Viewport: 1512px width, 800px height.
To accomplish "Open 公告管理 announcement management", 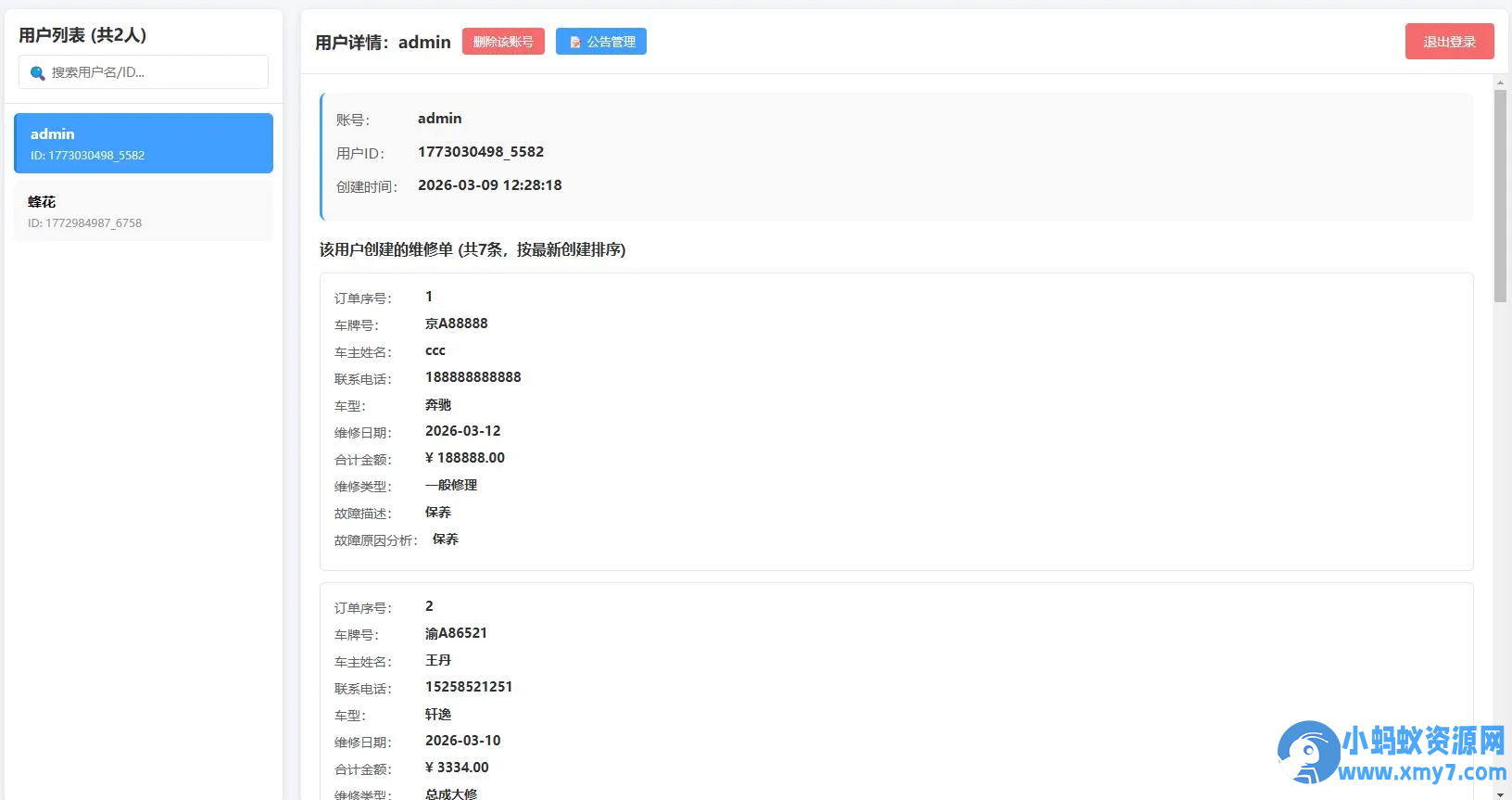I will [601, 42].
